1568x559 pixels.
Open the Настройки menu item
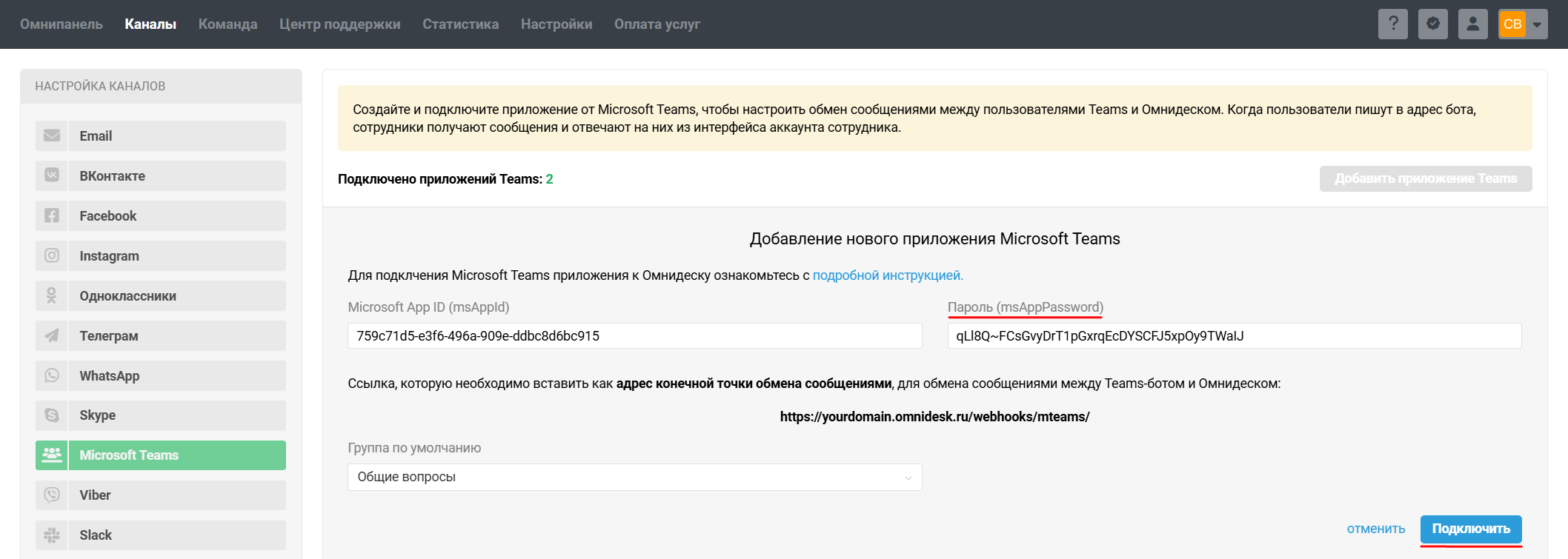coord(557,24)
